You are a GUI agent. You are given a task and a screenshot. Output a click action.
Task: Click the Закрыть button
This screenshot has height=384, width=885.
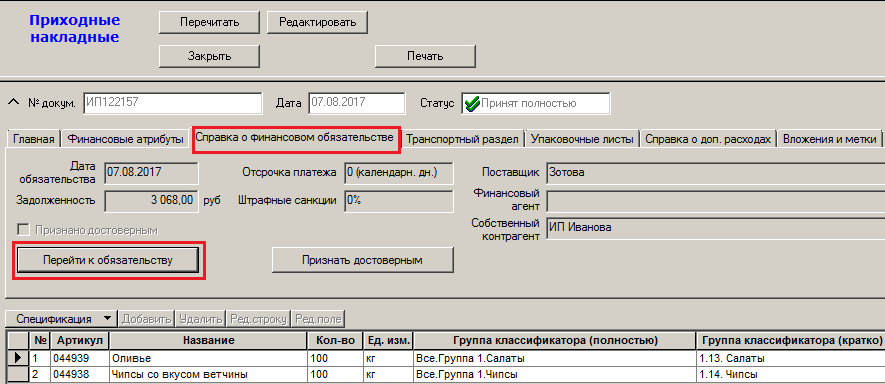209,56
